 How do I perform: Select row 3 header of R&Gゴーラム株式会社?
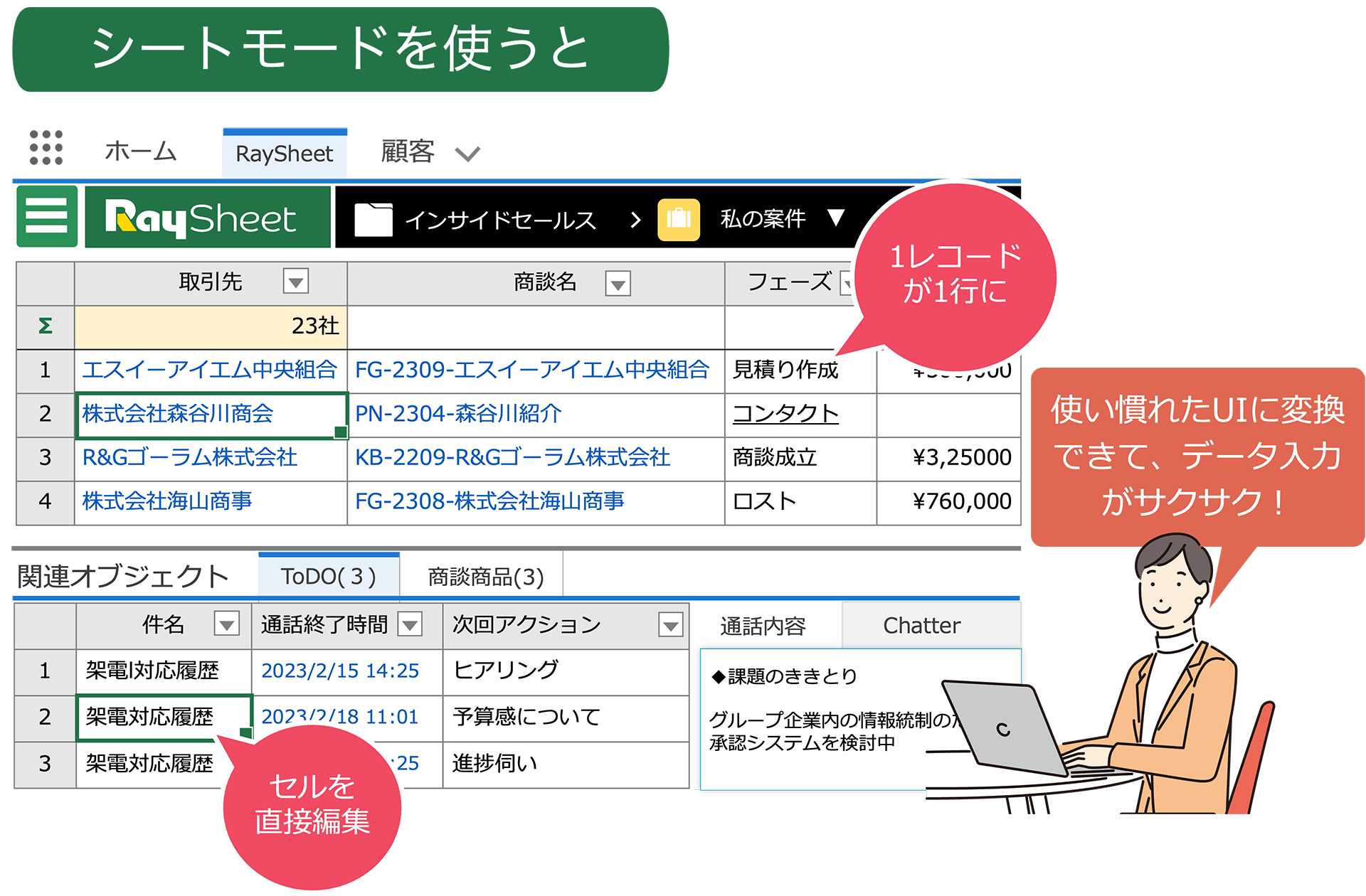(45, 459)
